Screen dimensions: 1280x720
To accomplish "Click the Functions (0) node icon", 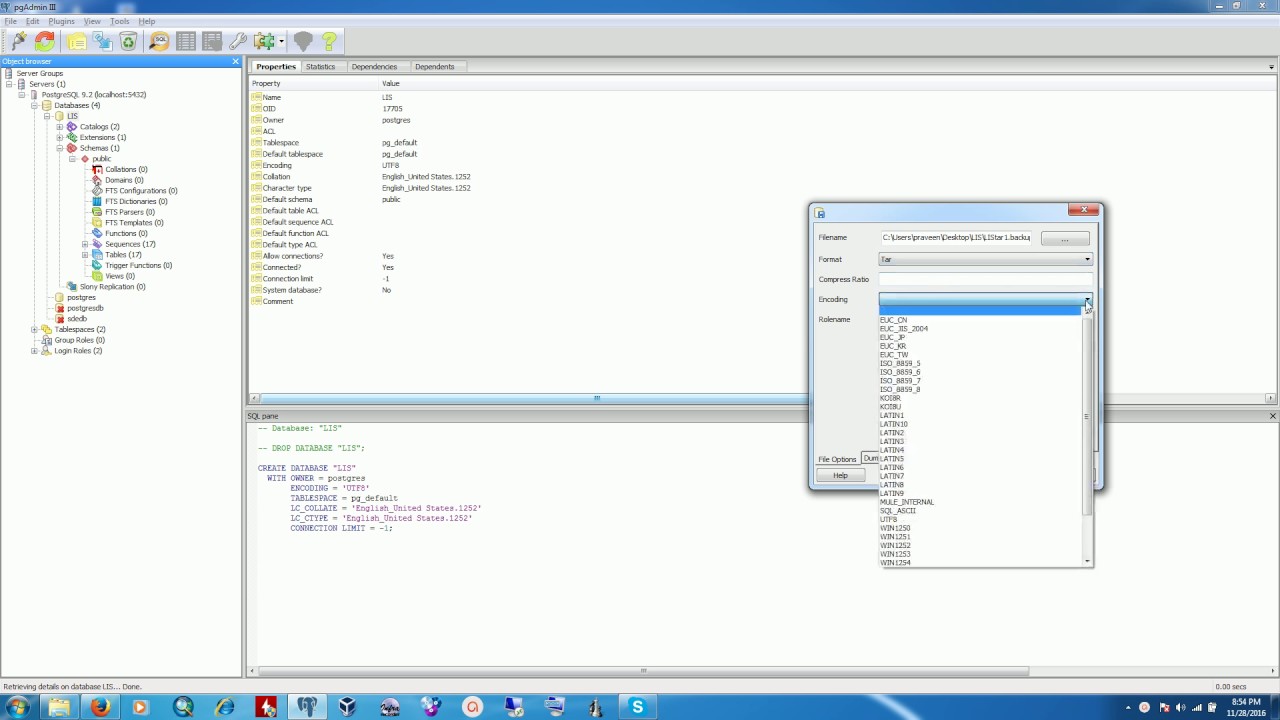I will 97,233.
